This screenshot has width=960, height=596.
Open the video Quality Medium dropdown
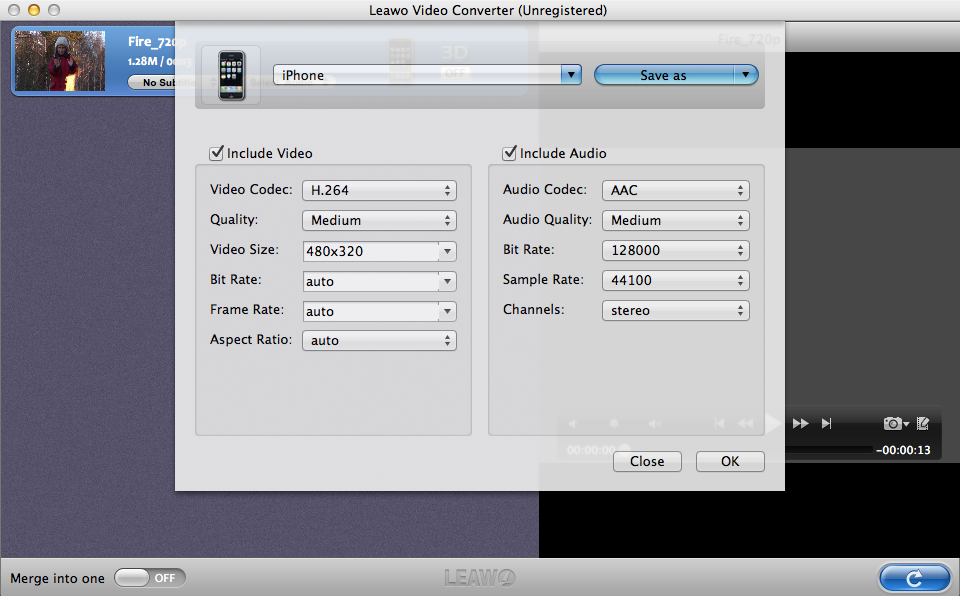(x=379, y=221)
